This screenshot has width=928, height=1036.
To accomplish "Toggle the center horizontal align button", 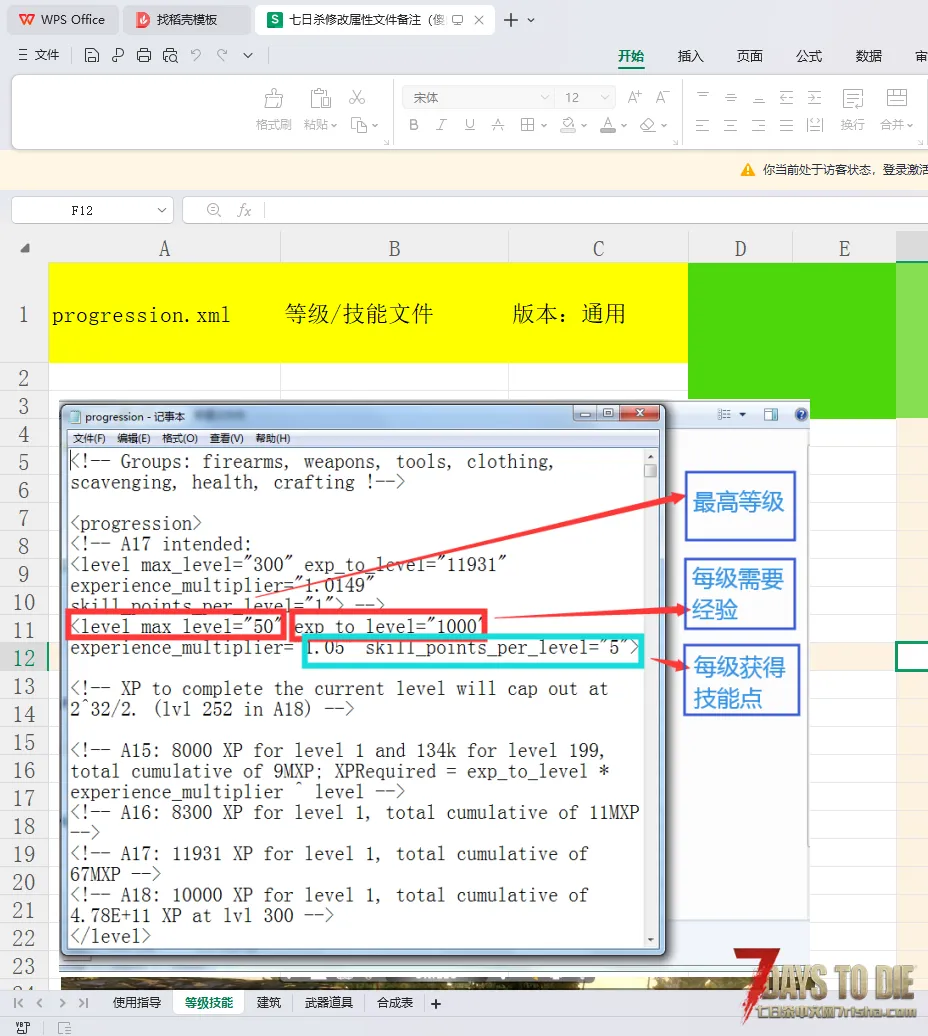I will (730, 125).
